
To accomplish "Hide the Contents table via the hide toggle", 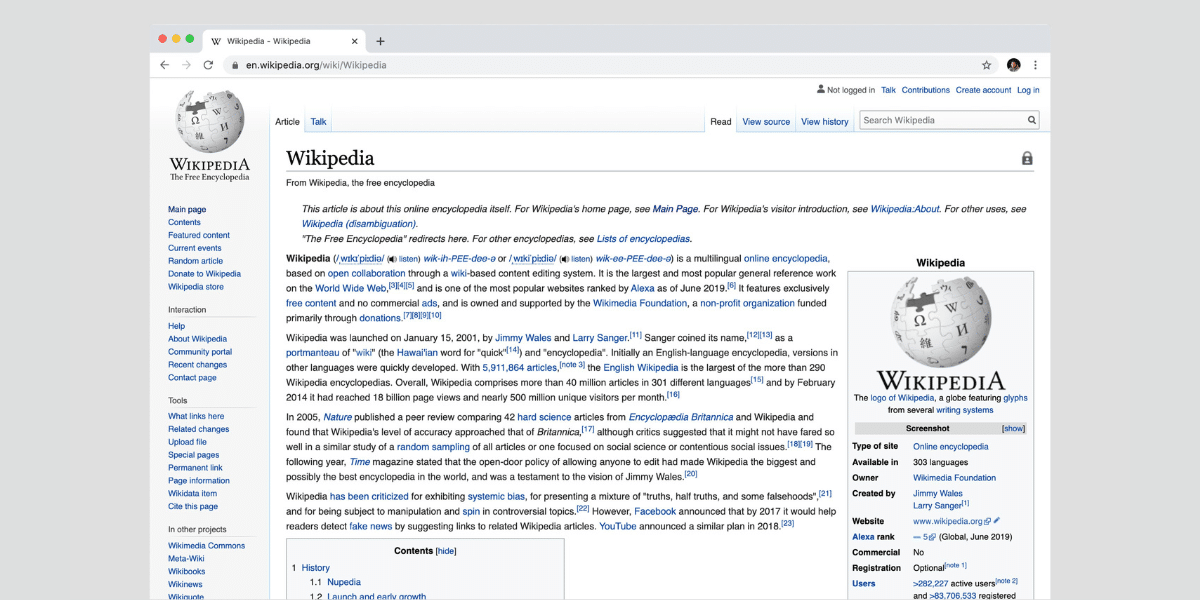I will tap(446, 551).
